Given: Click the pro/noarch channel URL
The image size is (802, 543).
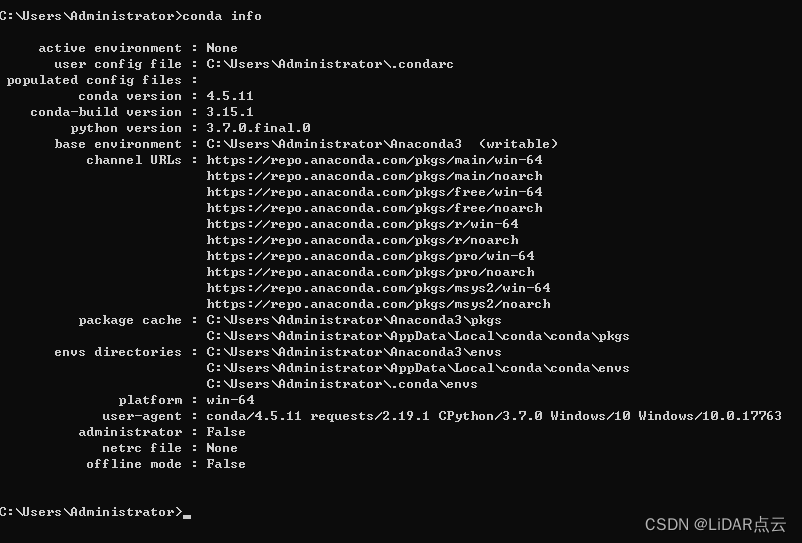Looking at the screenshot, I should coord(370,272).
